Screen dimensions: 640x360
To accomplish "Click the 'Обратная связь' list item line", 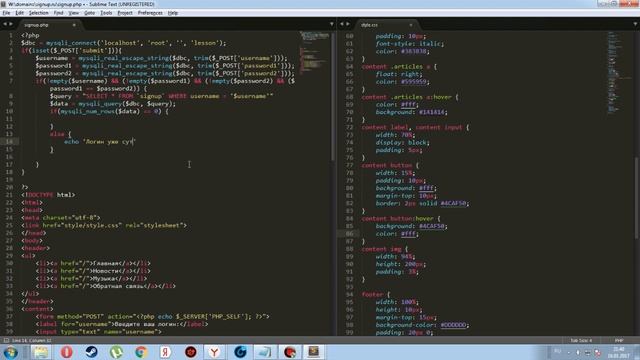I will tap(106, 286).
